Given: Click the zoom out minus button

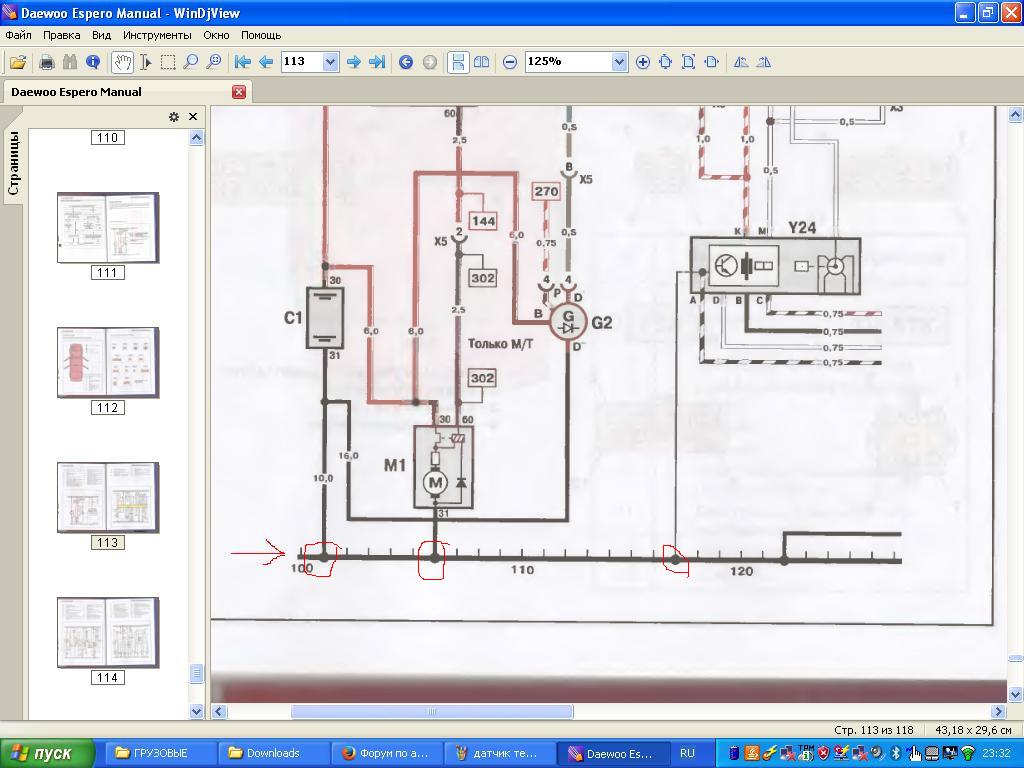Looking at the screenshot, I should point(510,62).
